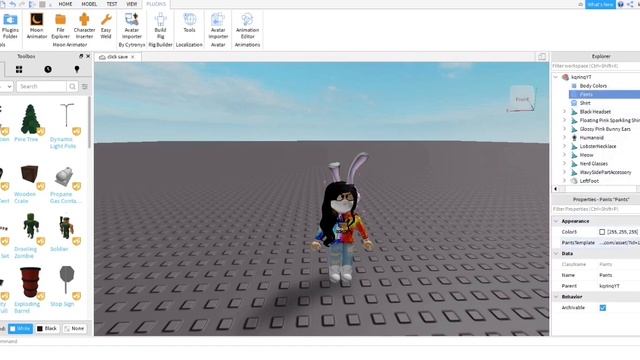Insert the Pine Tree model from Toolbox

pos(30,122)
